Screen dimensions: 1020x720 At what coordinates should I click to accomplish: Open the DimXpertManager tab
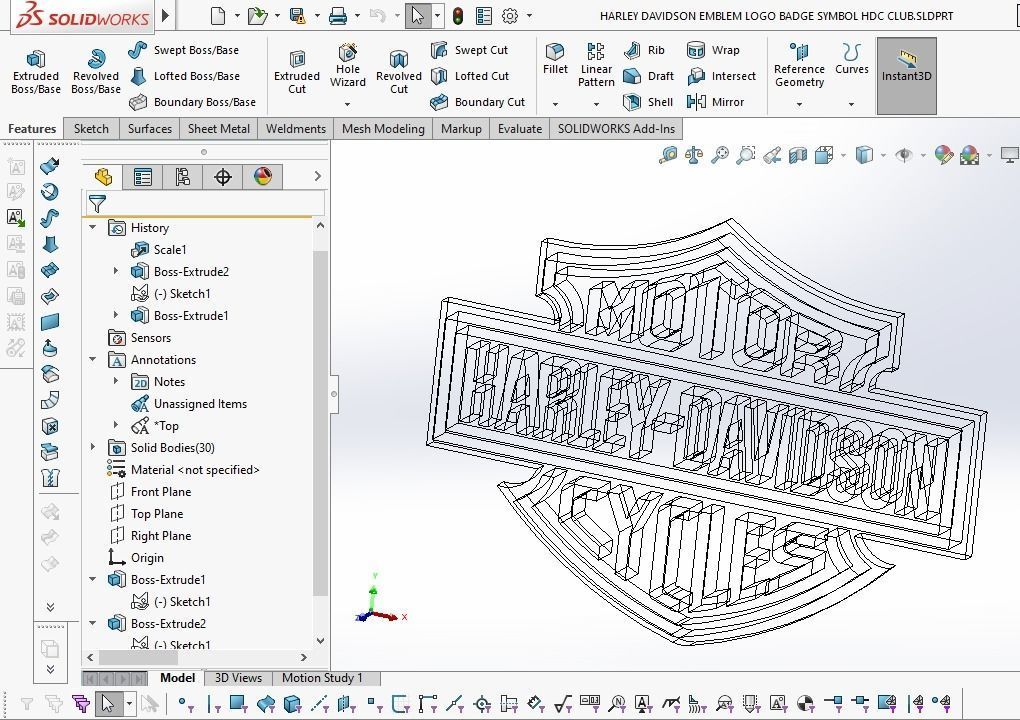tap(222, 177)
